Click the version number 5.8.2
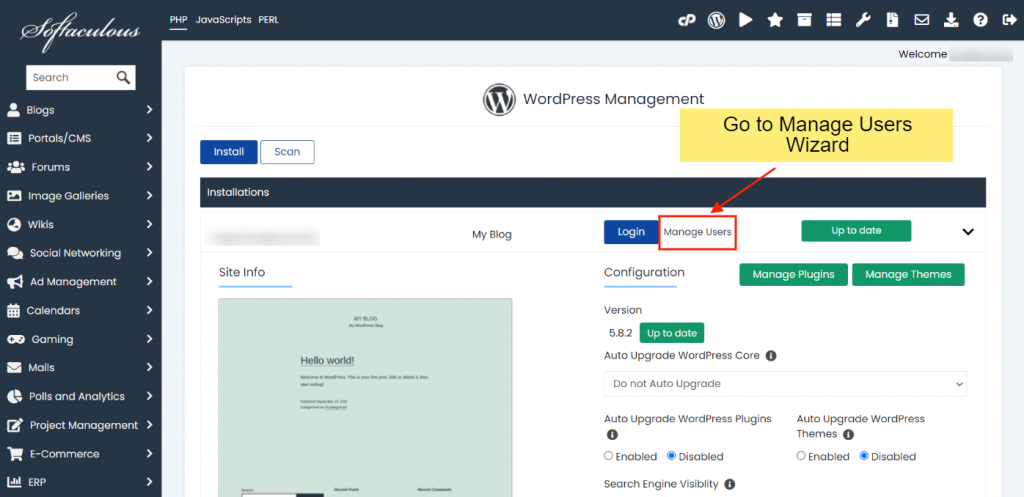1024x497 pixels. coord(620,333)
